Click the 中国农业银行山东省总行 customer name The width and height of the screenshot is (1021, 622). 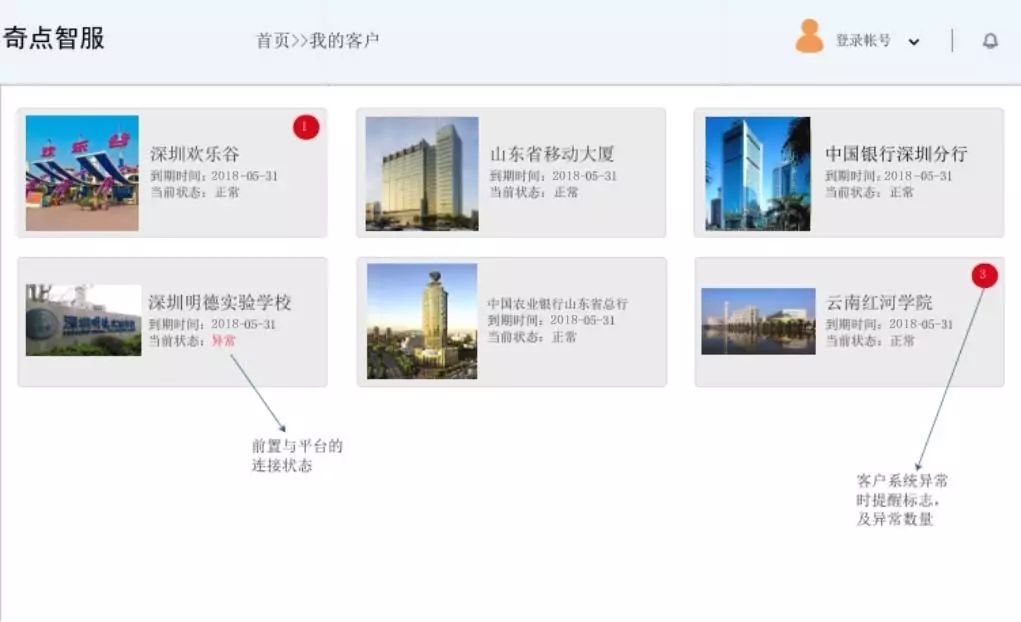tap(557, 304)
